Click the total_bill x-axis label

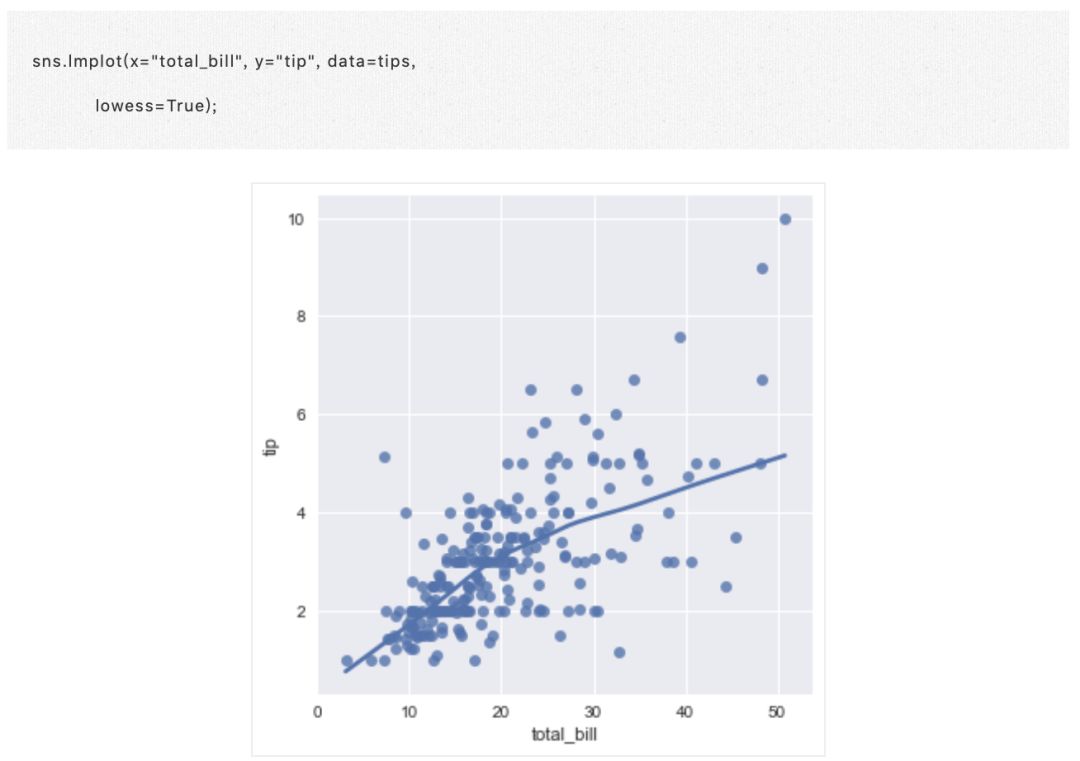click(564, 735)
